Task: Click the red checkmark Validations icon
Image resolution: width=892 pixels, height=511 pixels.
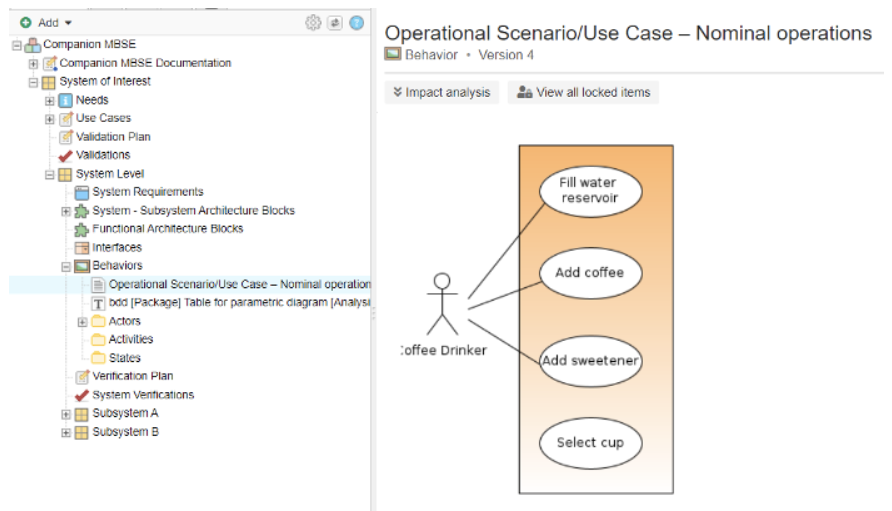Action: tap(66, 155)
